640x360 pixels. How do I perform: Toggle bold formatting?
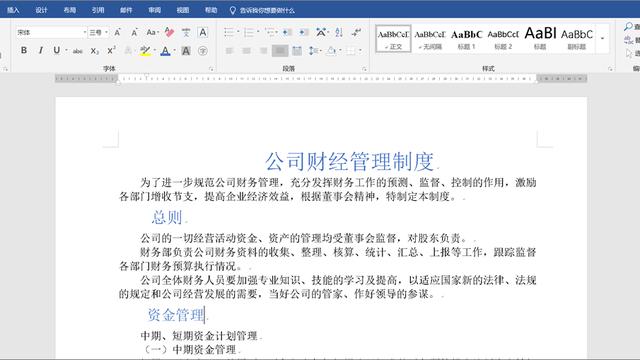pos(24,51)
